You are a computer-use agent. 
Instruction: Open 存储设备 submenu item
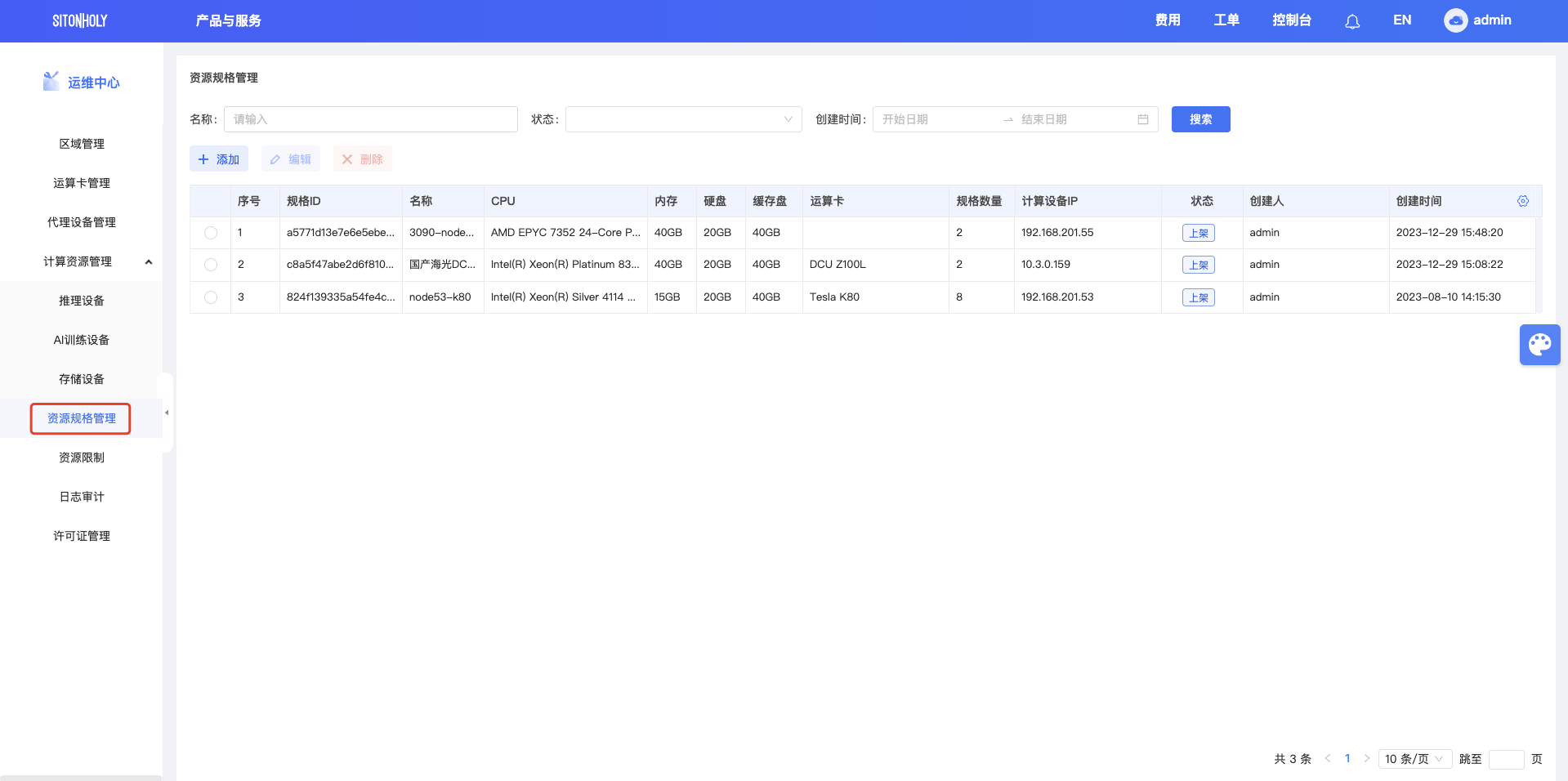(x=82, y=379)
